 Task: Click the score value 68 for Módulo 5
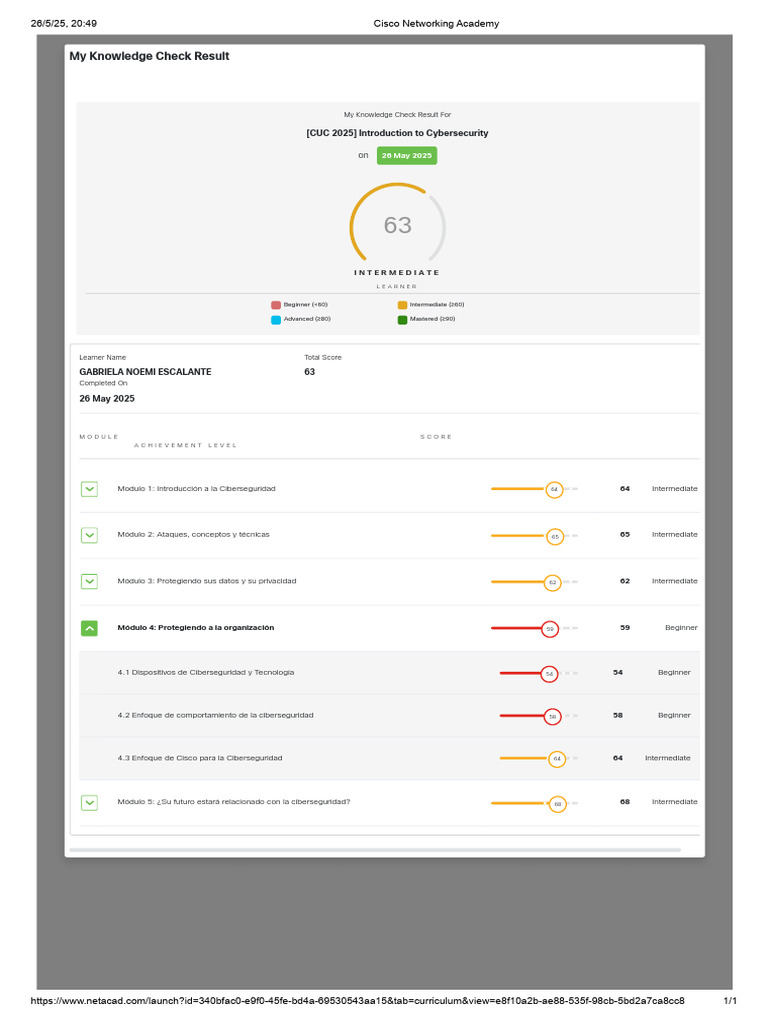625,801
